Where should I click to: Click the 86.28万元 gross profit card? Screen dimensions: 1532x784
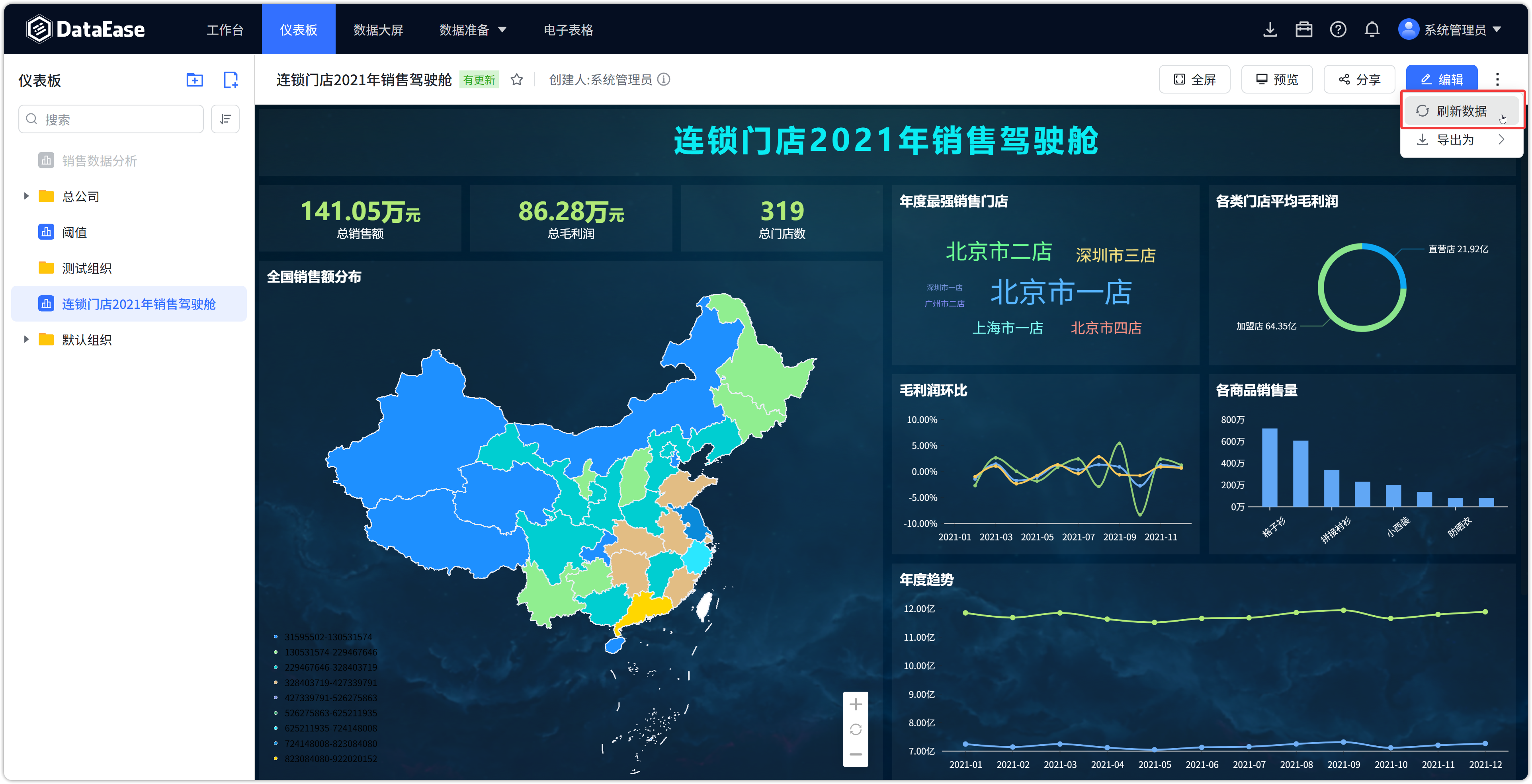click(571, 218)
